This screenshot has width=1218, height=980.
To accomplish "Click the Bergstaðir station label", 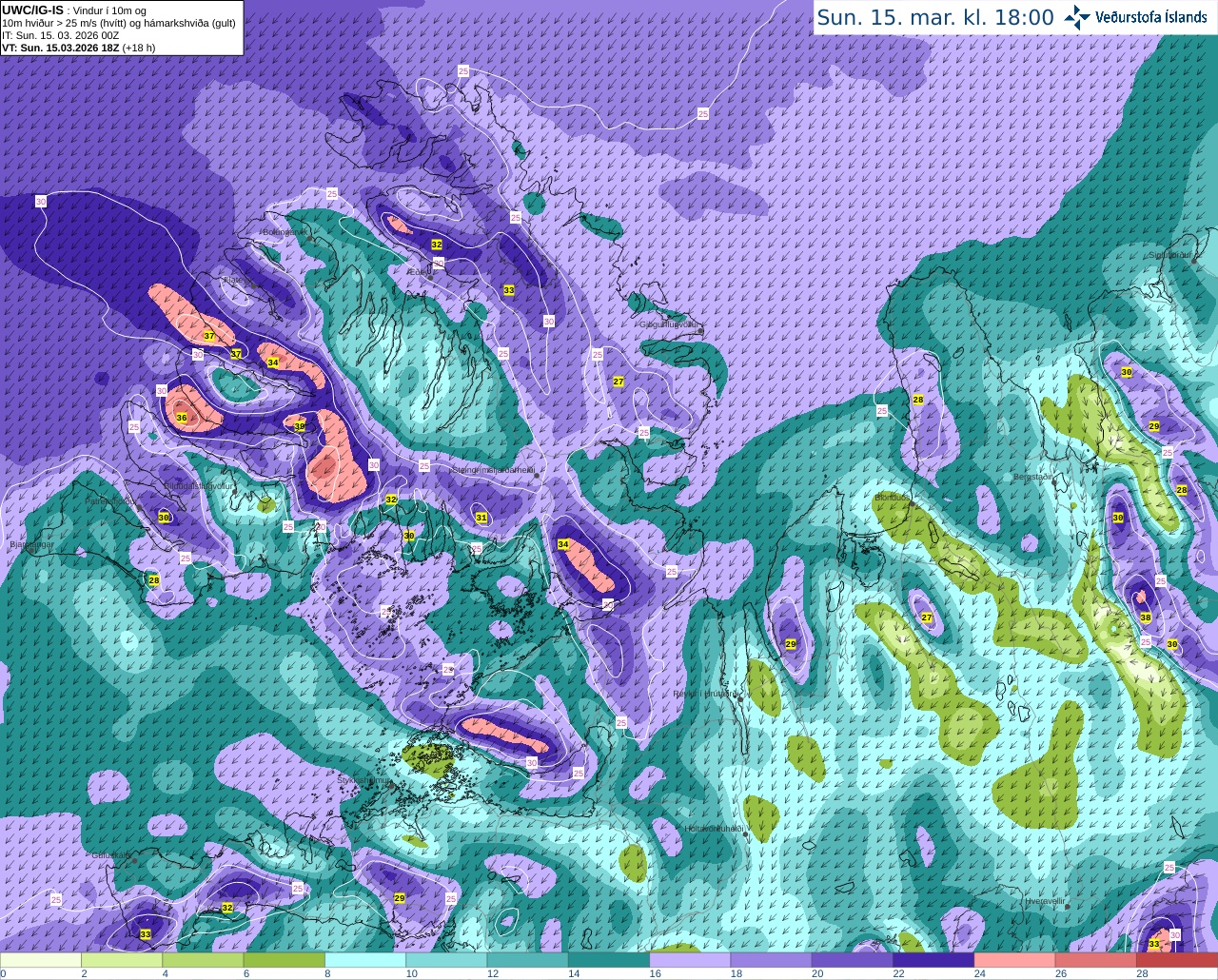I will pos(1033,477).
